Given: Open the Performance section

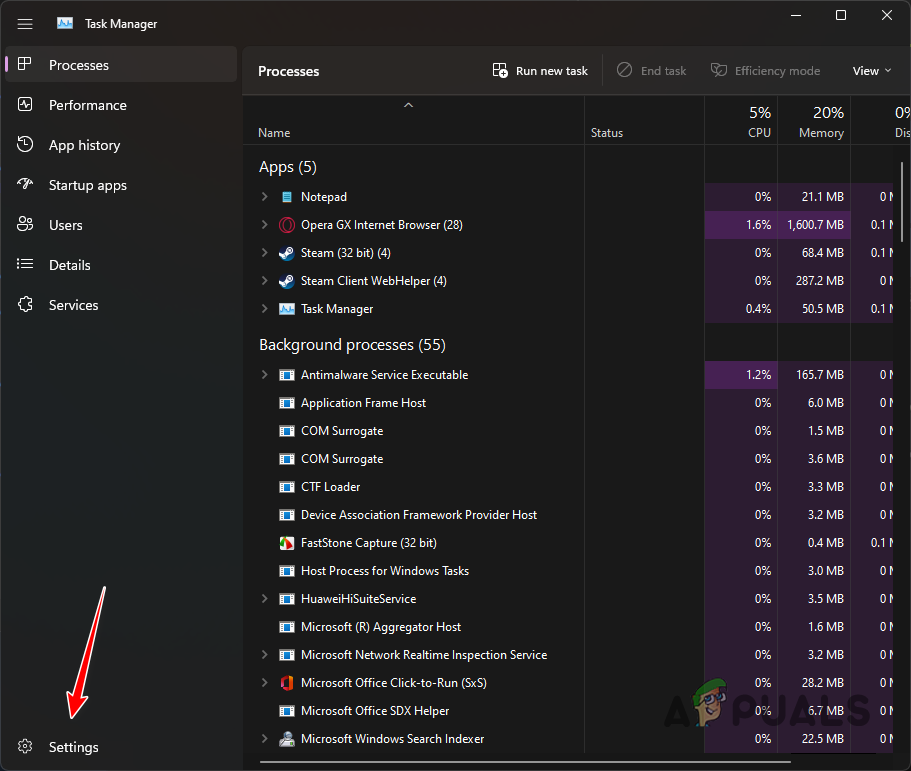Looking at the screenshot, I should (x=88, y=105).
